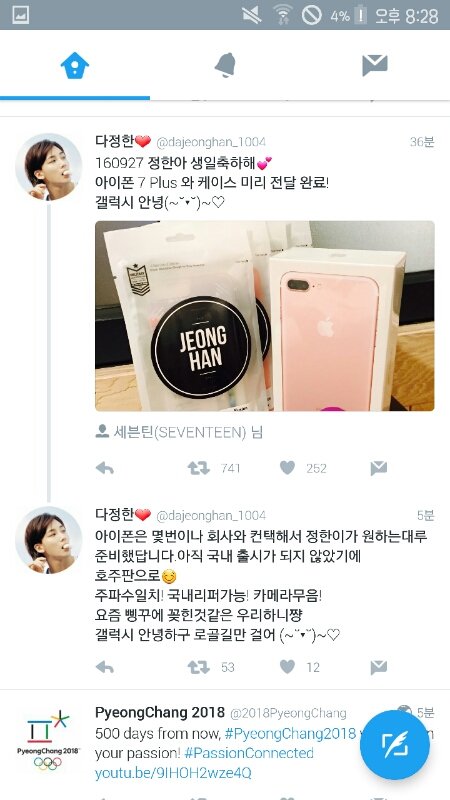Open the Home timeline tab
Screen dimensions: 450x800
coord(75,65)
